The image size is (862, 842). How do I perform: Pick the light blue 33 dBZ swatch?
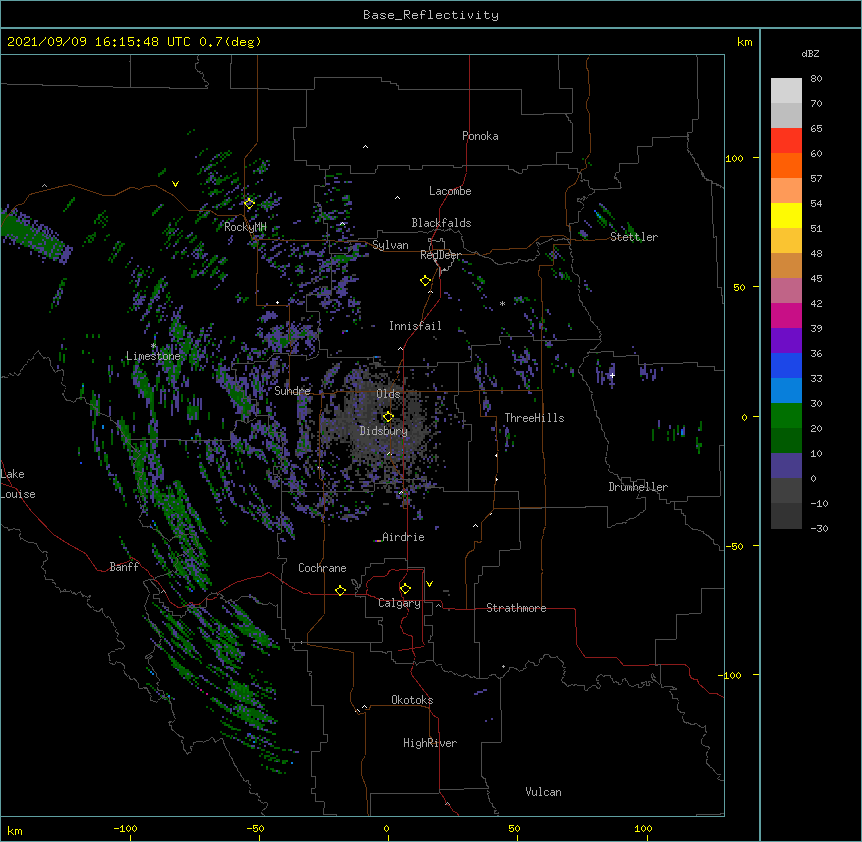[786, 391]
